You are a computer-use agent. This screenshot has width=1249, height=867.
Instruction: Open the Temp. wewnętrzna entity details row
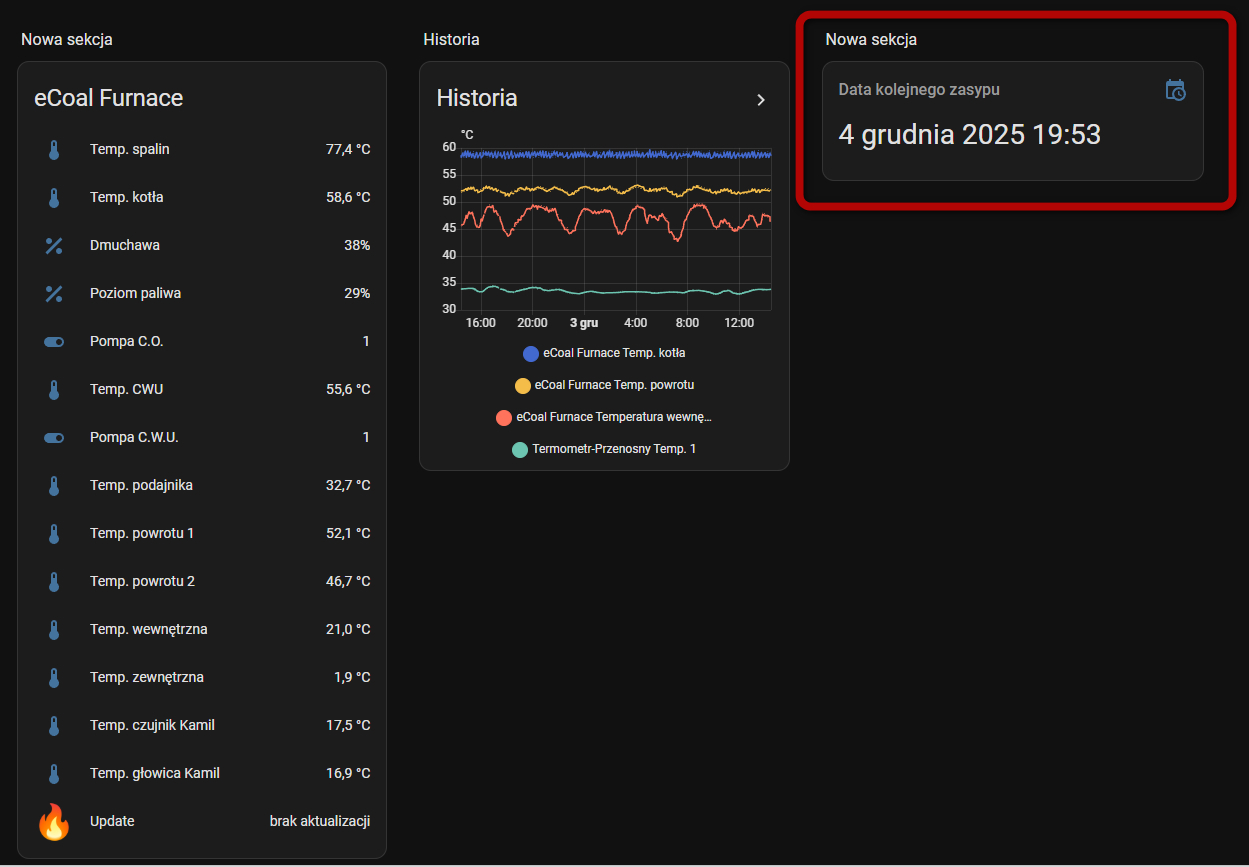point(202,630)
